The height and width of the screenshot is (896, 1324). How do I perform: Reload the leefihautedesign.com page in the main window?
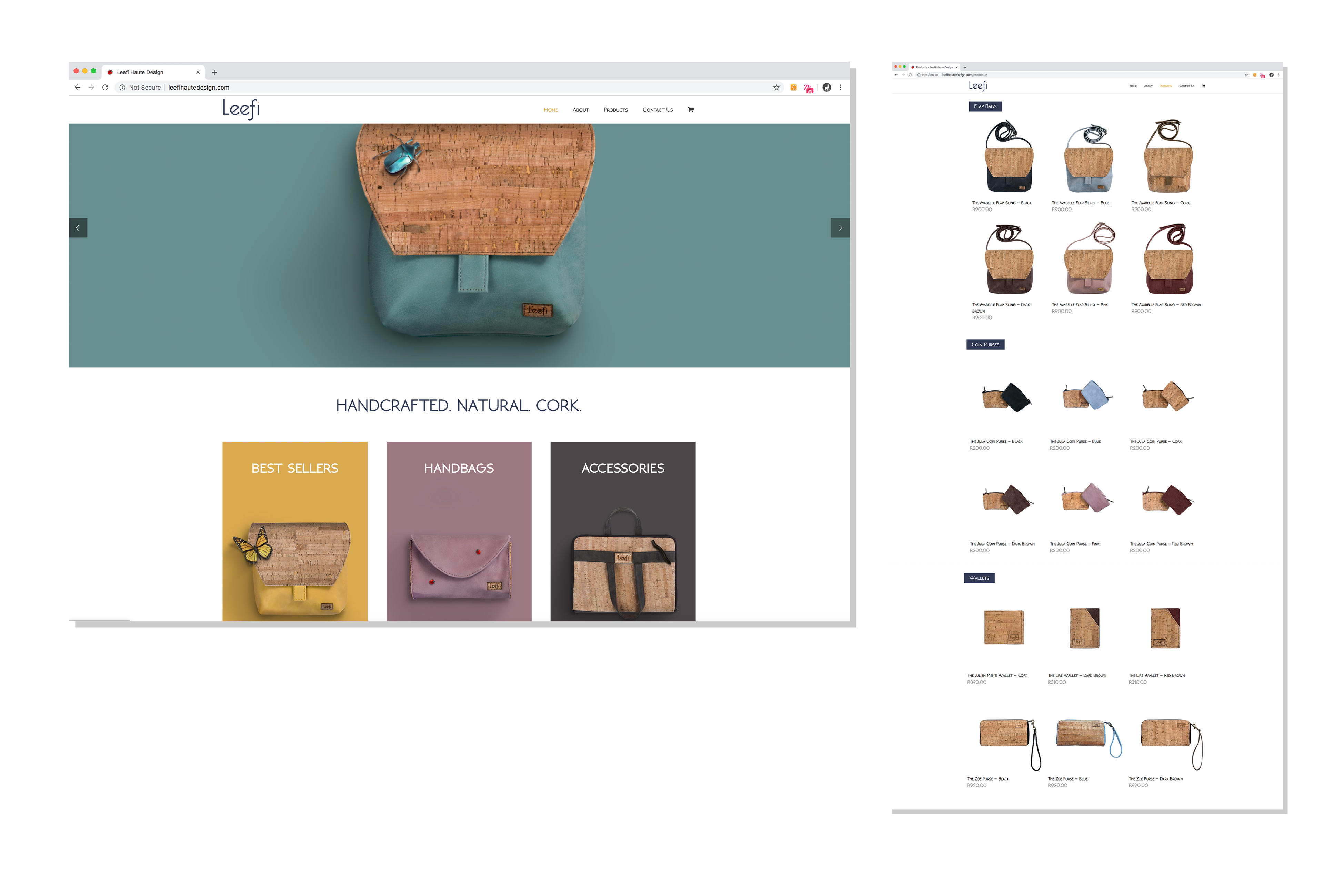pos(105,88)
